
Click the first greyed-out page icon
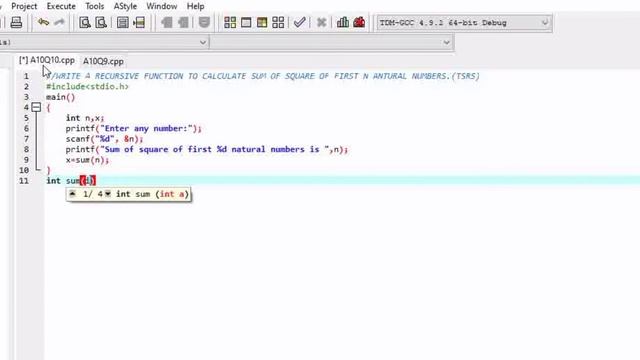(166, 22)
